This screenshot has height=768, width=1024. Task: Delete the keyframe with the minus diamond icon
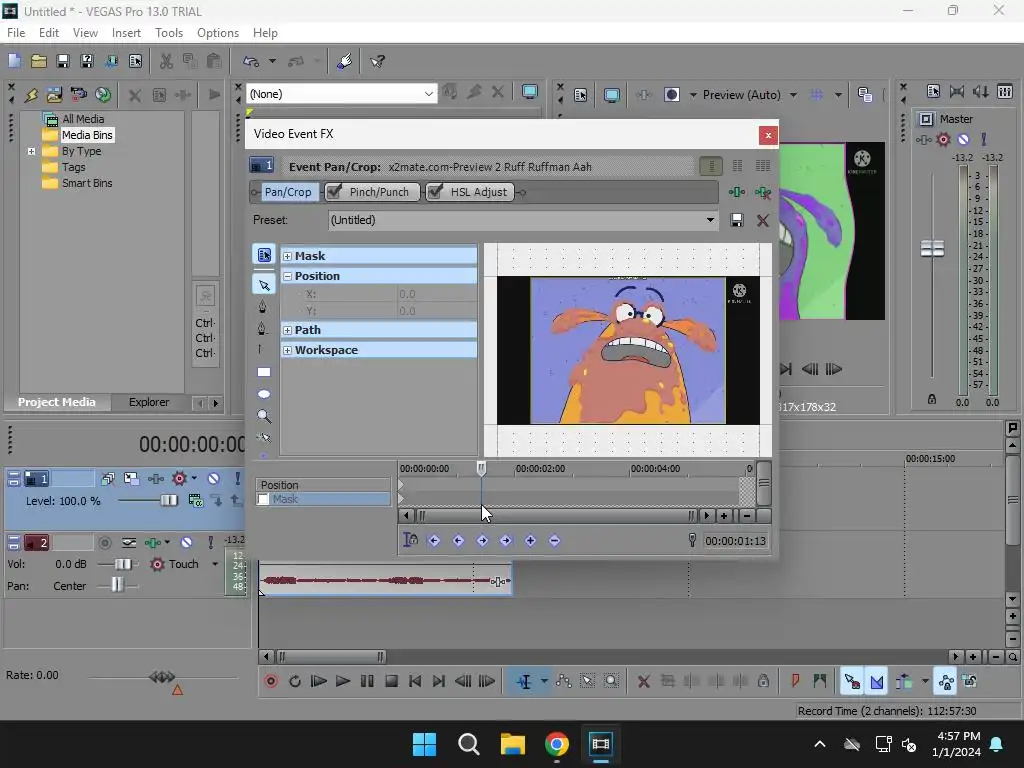pos(554,540)
